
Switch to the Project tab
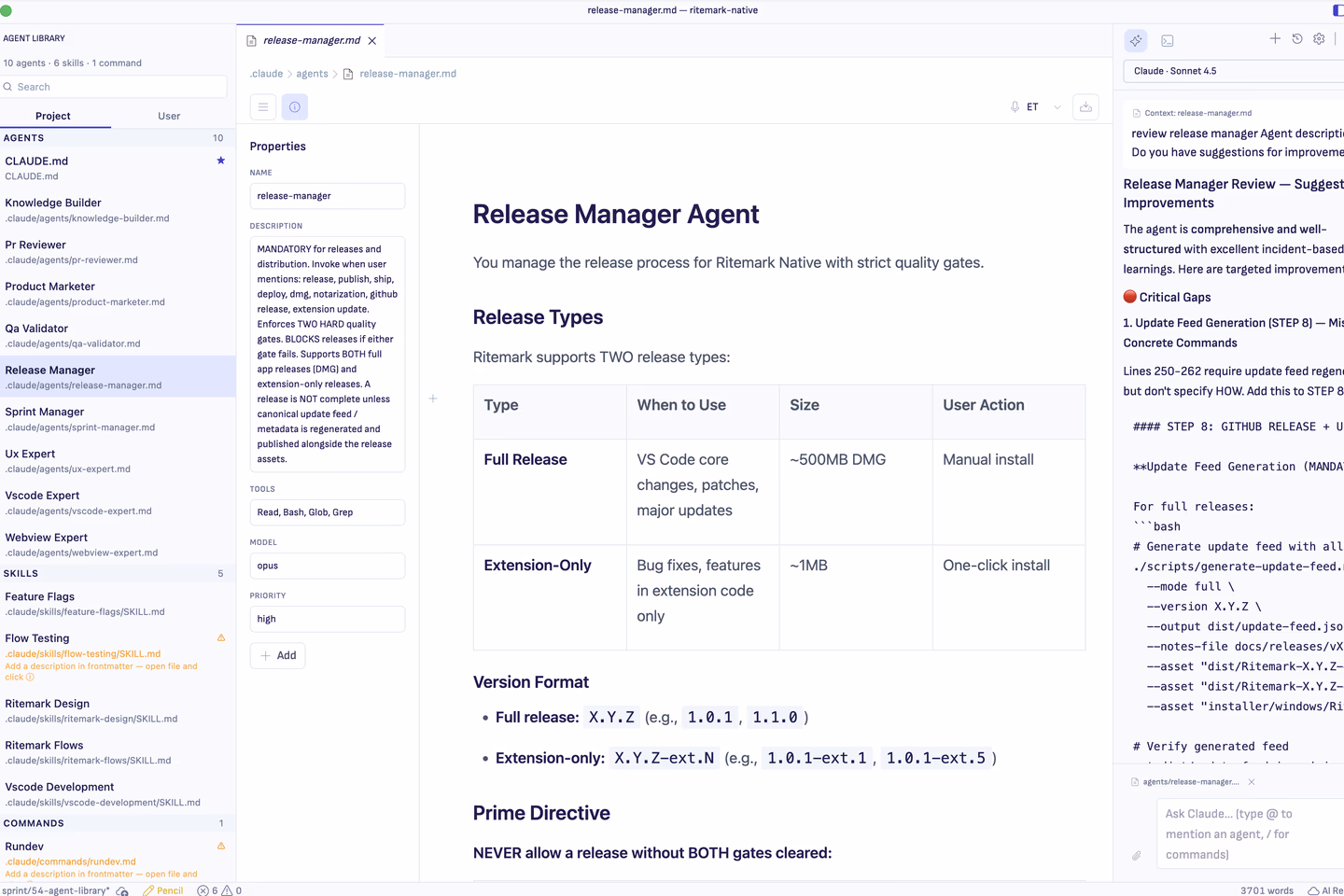point(53,116)
